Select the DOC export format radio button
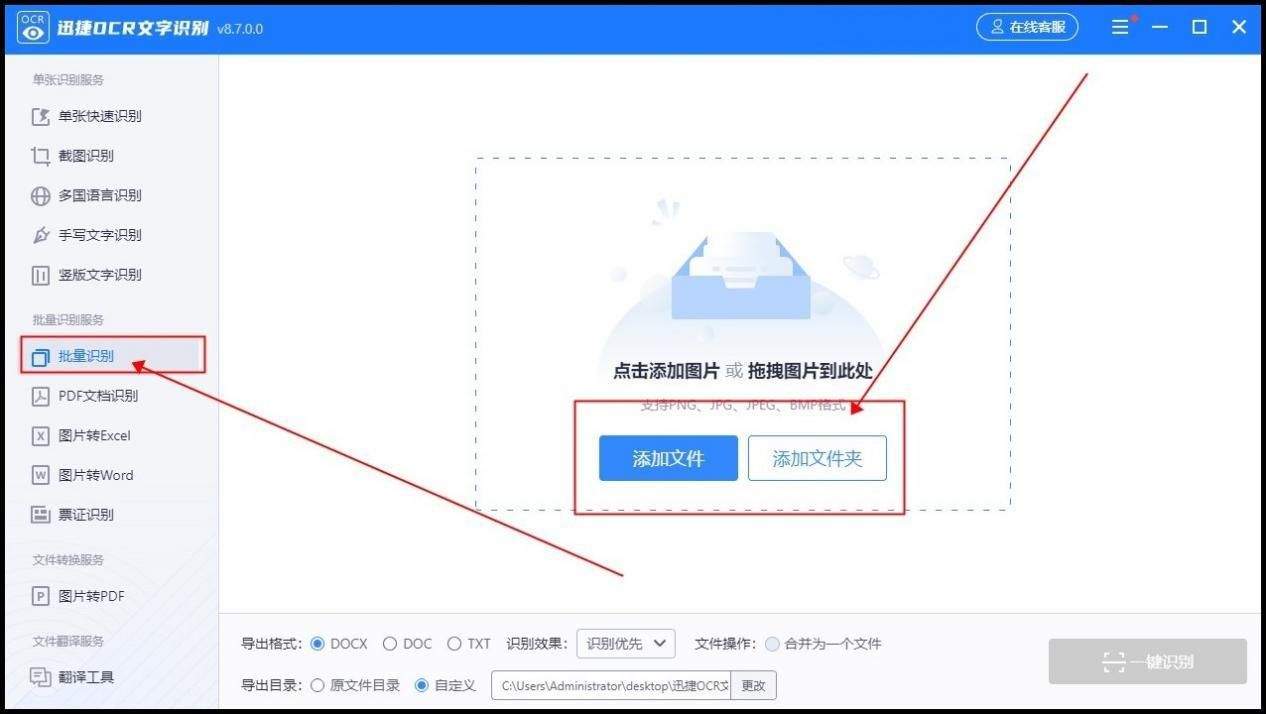 (x=390, y=644)
